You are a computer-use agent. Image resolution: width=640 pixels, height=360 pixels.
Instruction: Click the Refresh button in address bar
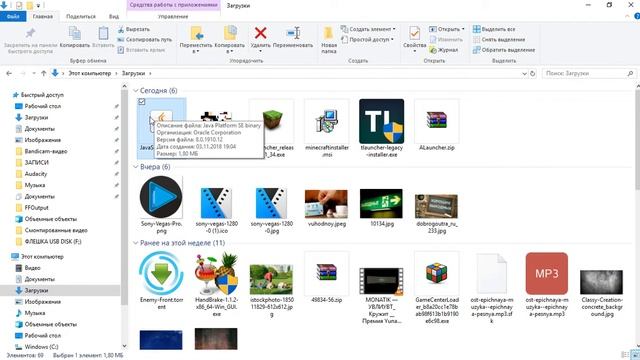click(x=532, y=73)
